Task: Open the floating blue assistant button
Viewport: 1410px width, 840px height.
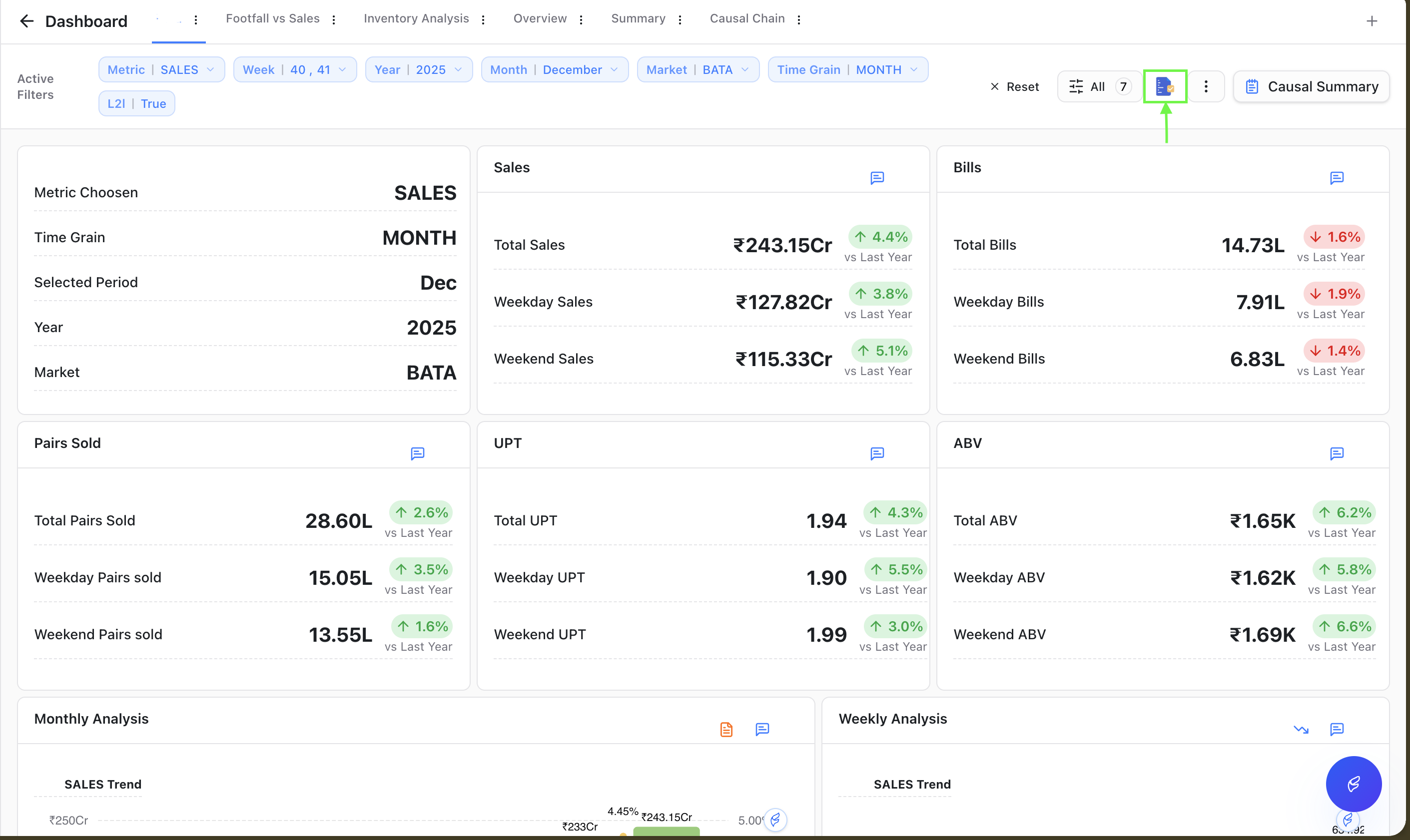Action: click(x=1354, y=784)
